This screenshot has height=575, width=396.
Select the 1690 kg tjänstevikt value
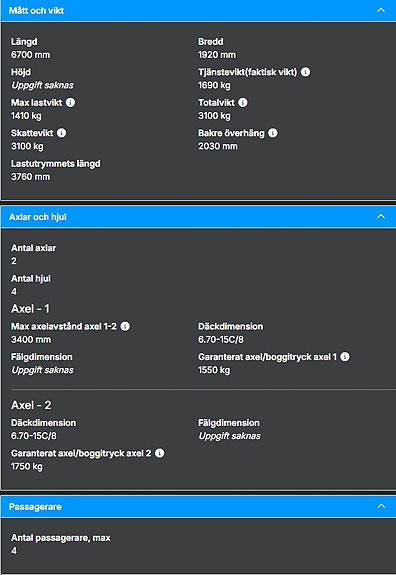(214, 85)
